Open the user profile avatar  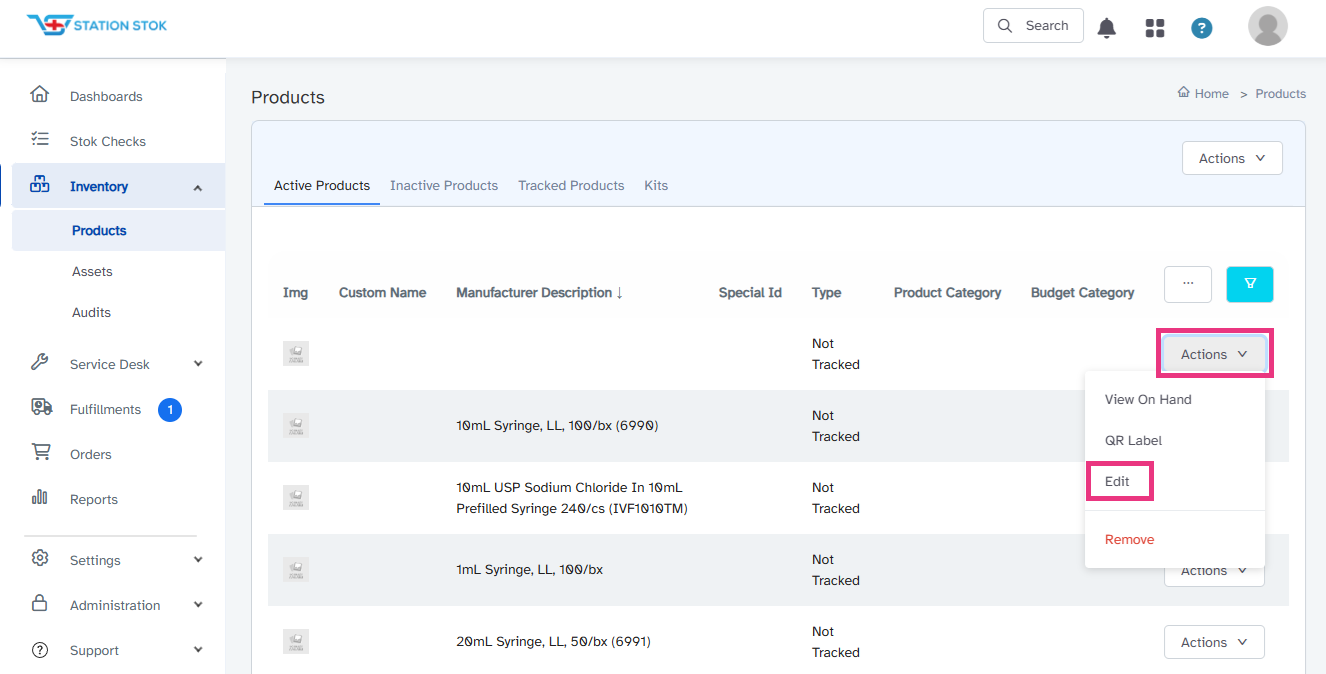click(1267, 26)
